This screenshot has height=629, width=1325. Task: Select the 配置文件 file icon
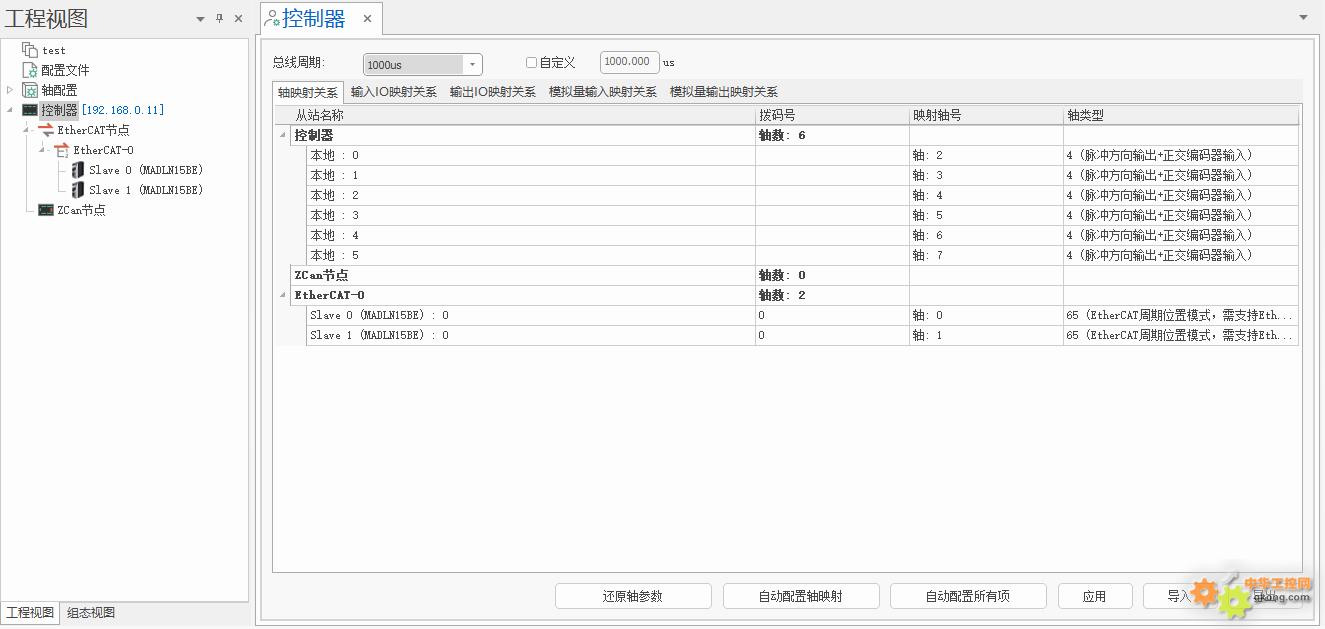(x=30, y=70)
